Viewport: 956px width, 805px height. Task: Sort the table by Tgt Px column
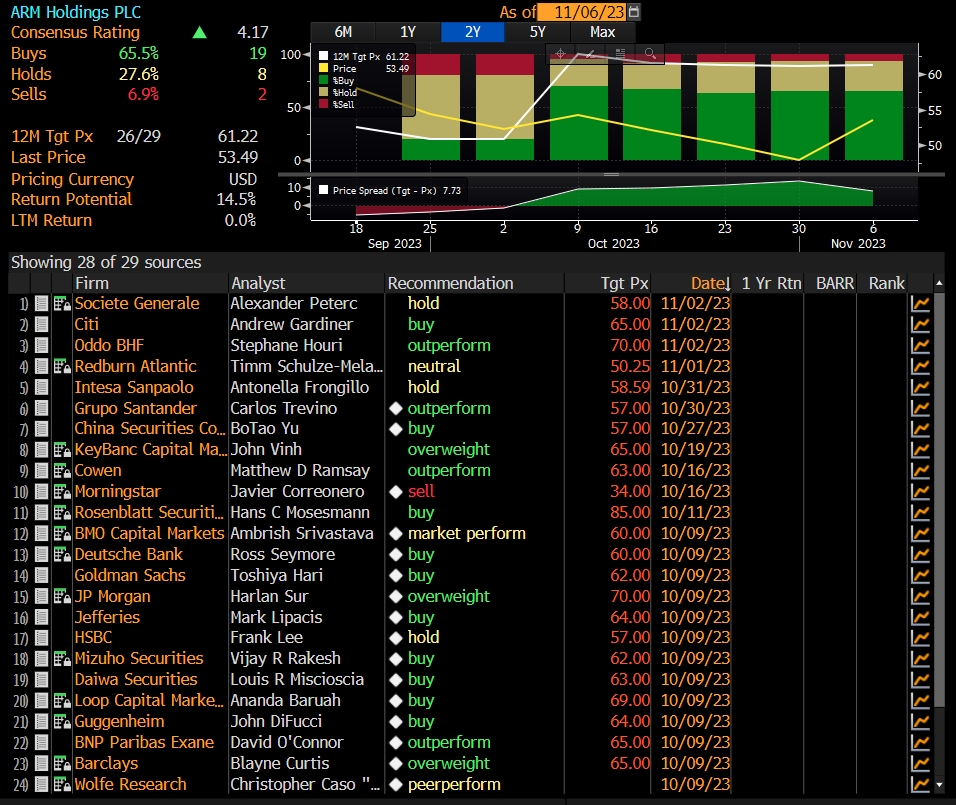(624, 283)
